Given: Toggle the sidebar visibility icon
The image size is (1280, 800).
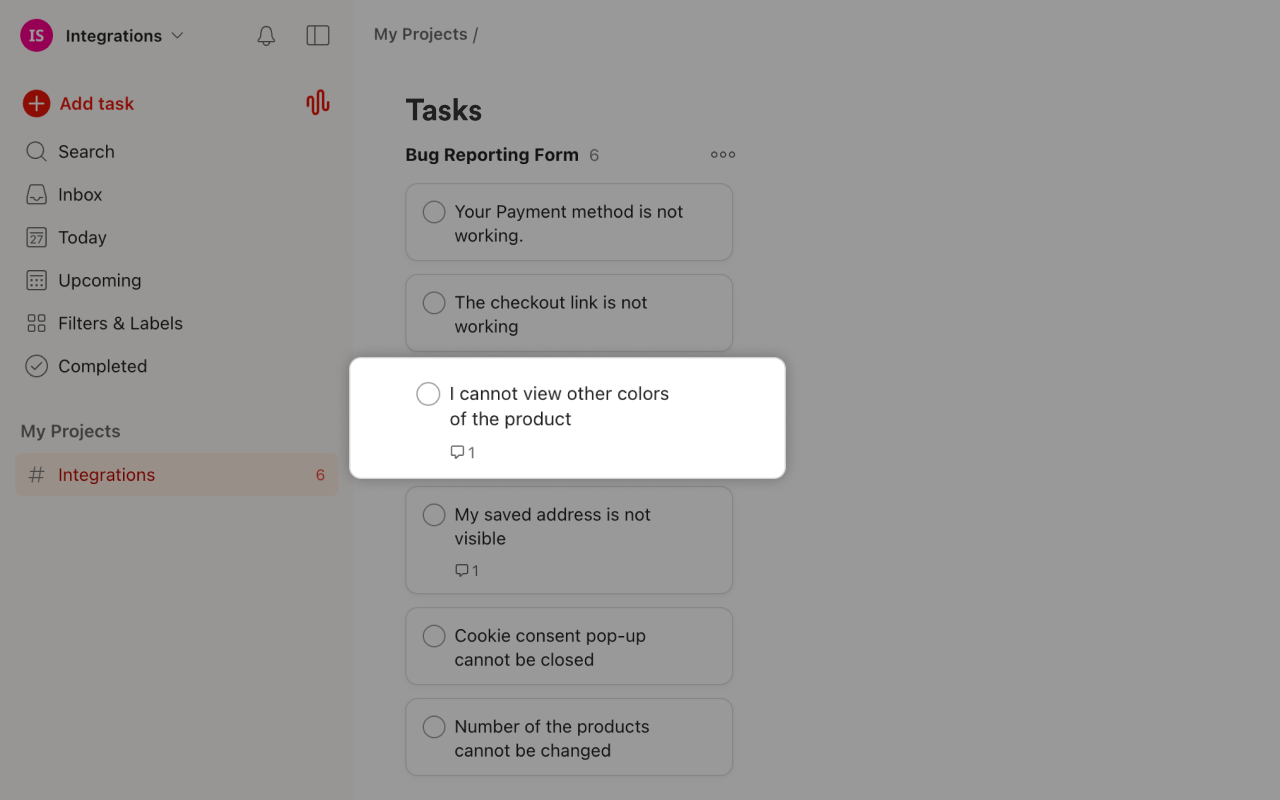Looking at the screenshot, I should [x=317, y=35].
